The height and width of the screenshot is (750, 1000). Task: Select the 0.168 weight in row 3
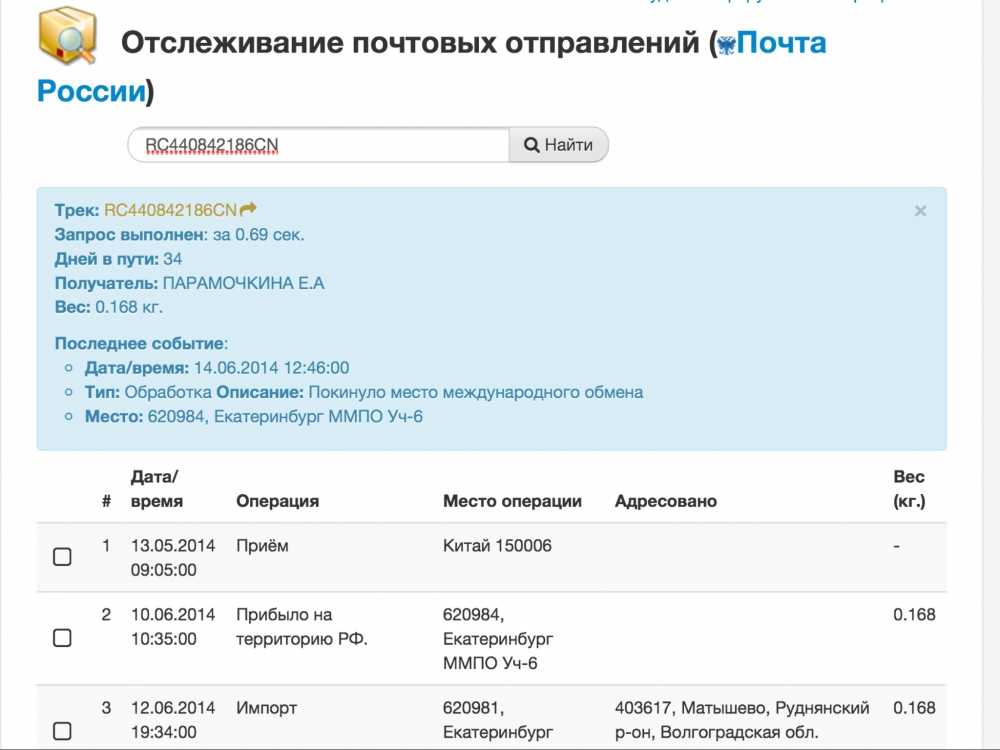pyautogui.click(x=914, y=708)
